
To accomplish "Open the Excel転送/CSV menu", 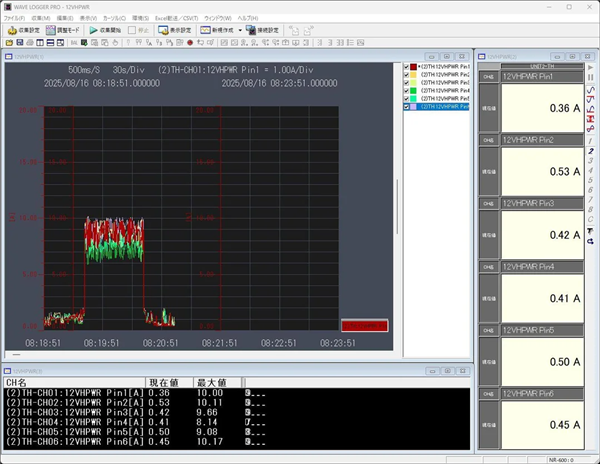I will coord(179,19).
